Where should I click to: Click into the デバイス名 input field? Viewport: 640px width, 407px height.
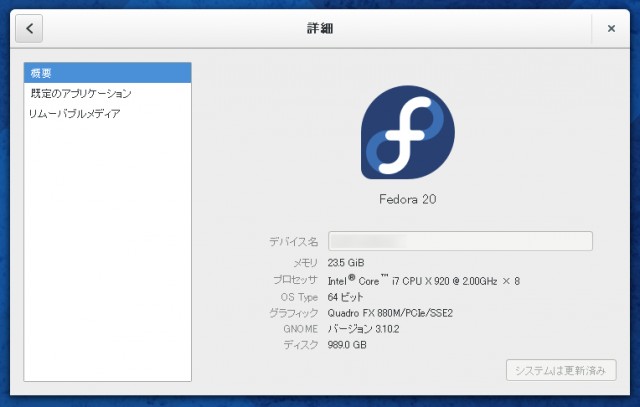coord(460,241)
